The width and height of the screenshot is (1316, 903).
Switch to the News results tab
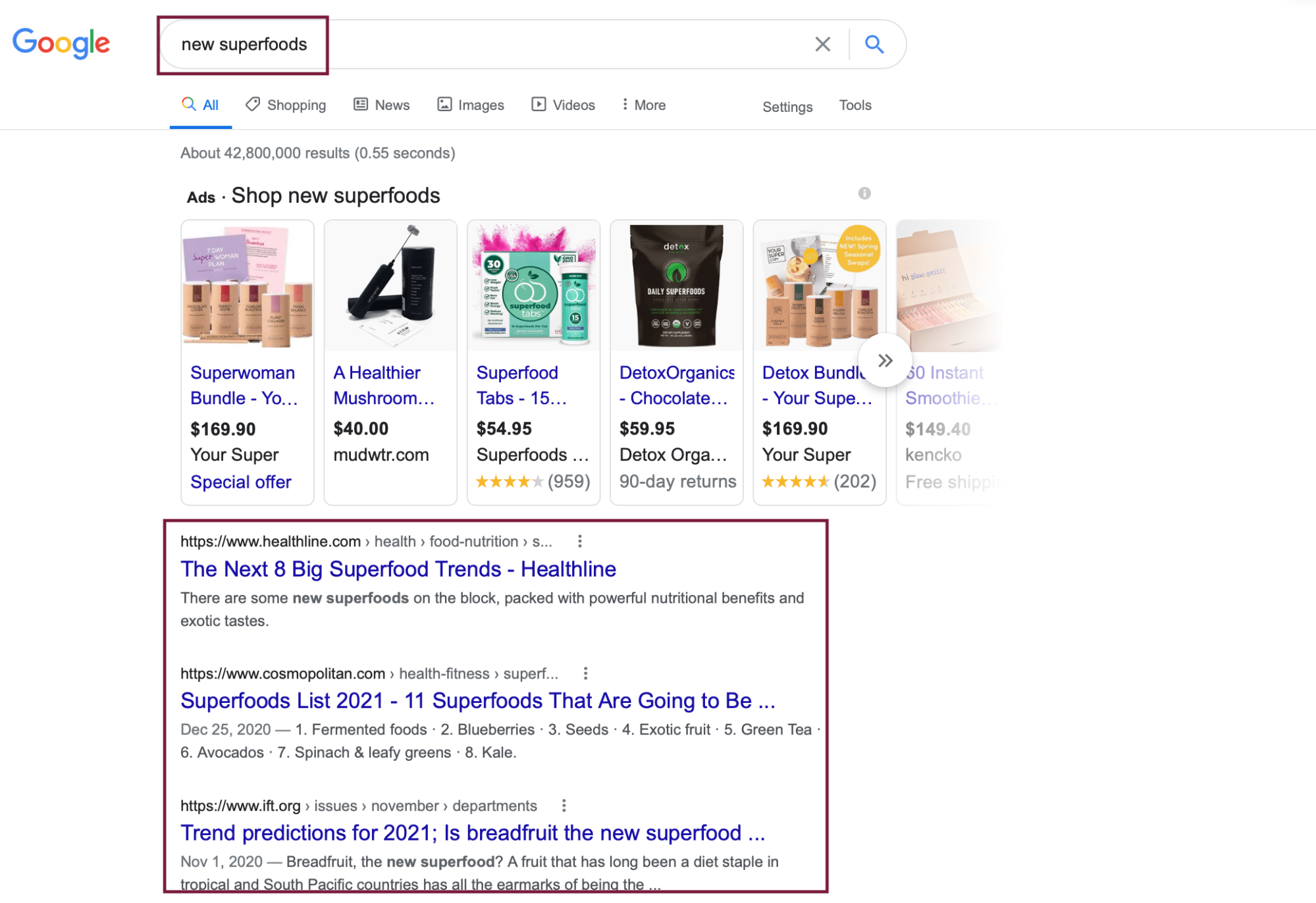click(x=381, y=105)
